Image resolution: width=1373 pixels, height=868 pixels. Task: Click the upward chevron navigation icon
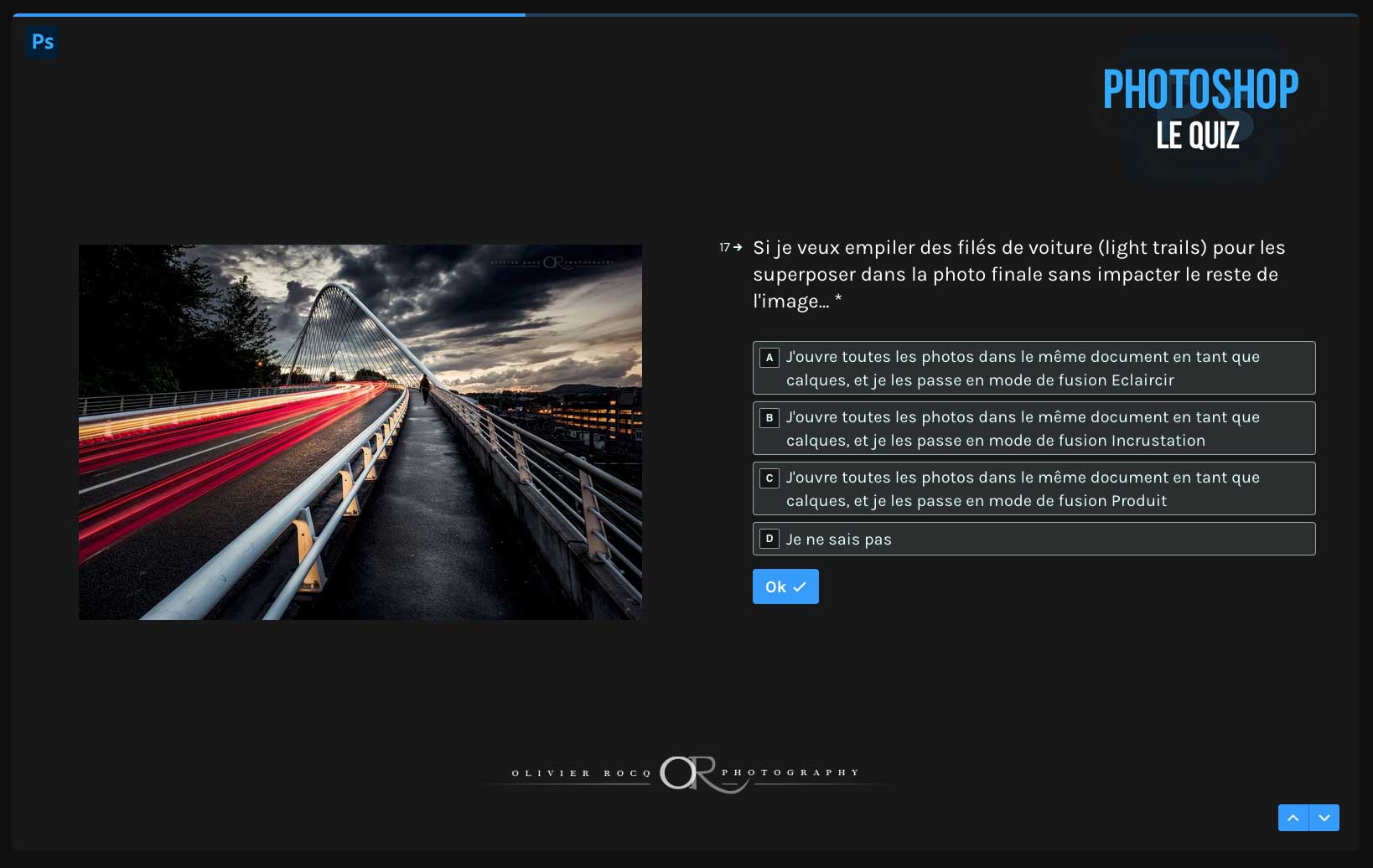(x=1293, y=818)
